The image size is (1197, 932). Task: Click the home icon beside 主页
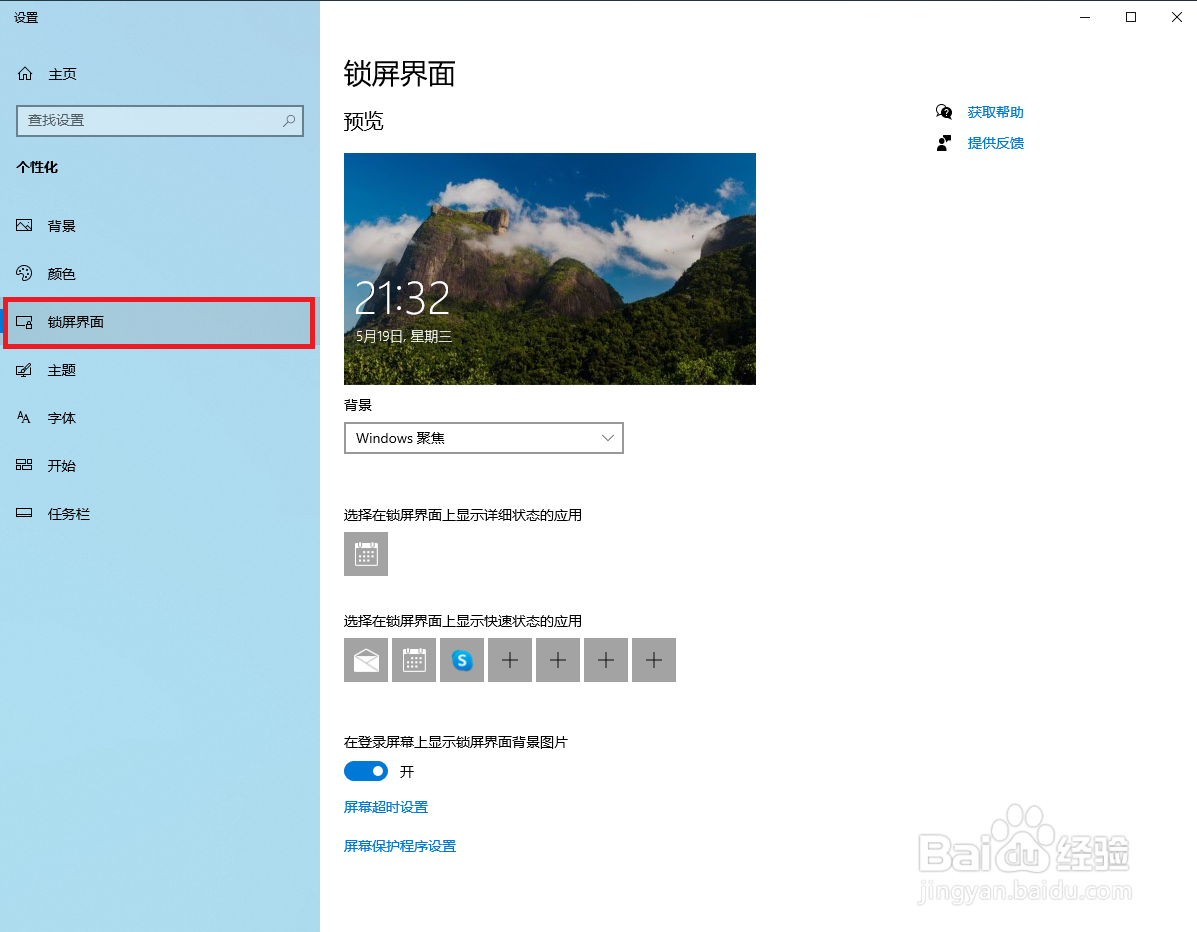coord(25,73)
